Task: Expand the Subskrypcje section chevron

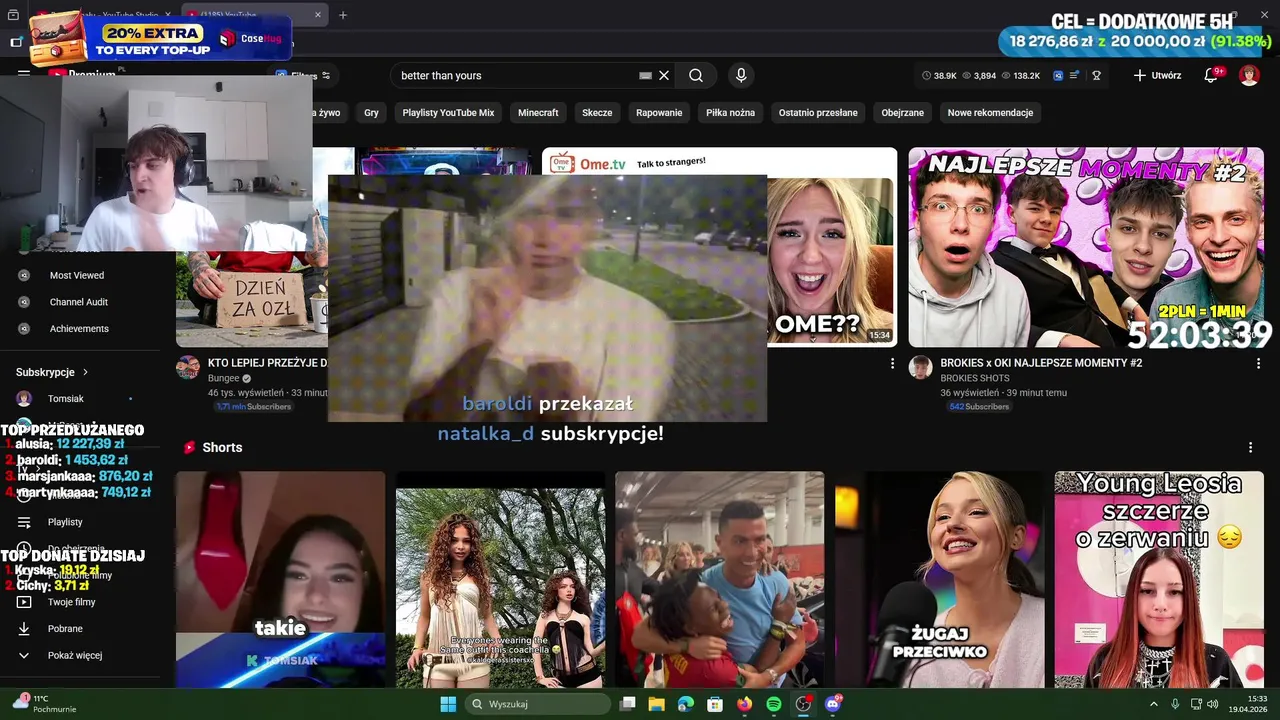Action: point(85,372)
